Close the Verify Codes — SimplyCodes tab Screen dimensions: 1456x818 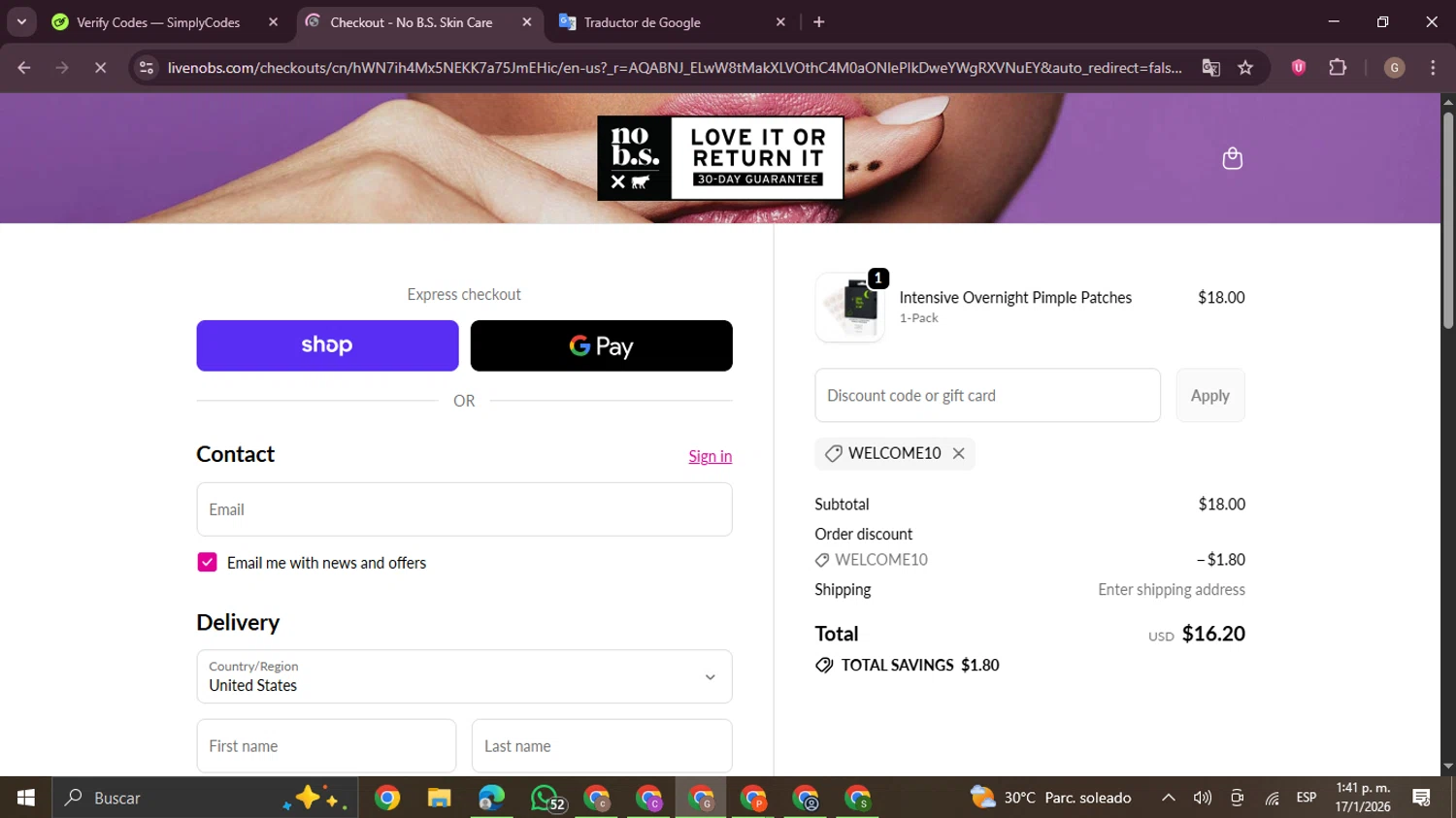pyautogui.click(x=273, y=21)
